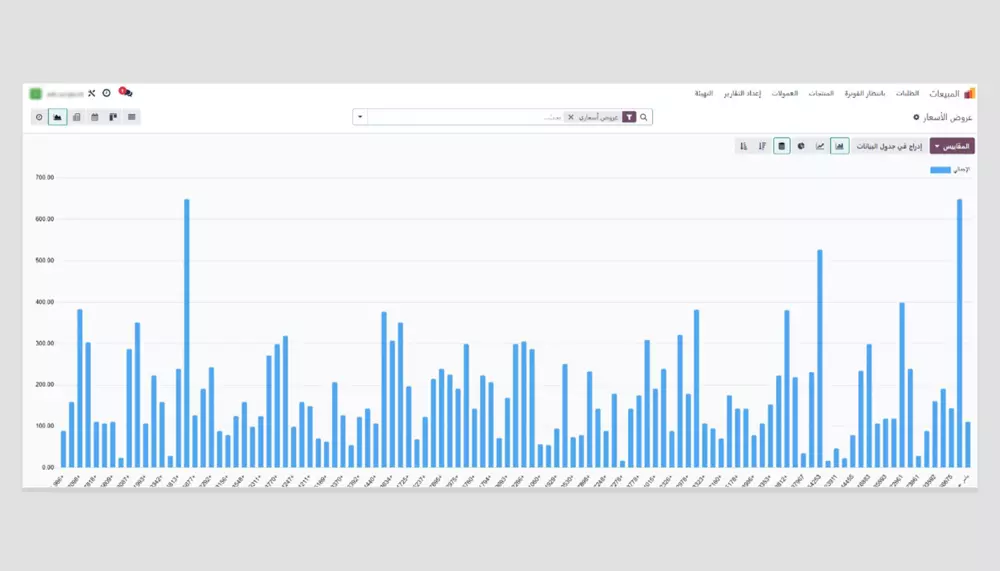Screen dimensions: 1000x571
Task: Click the filter funnel icon in search
Action: pos(629,117)
